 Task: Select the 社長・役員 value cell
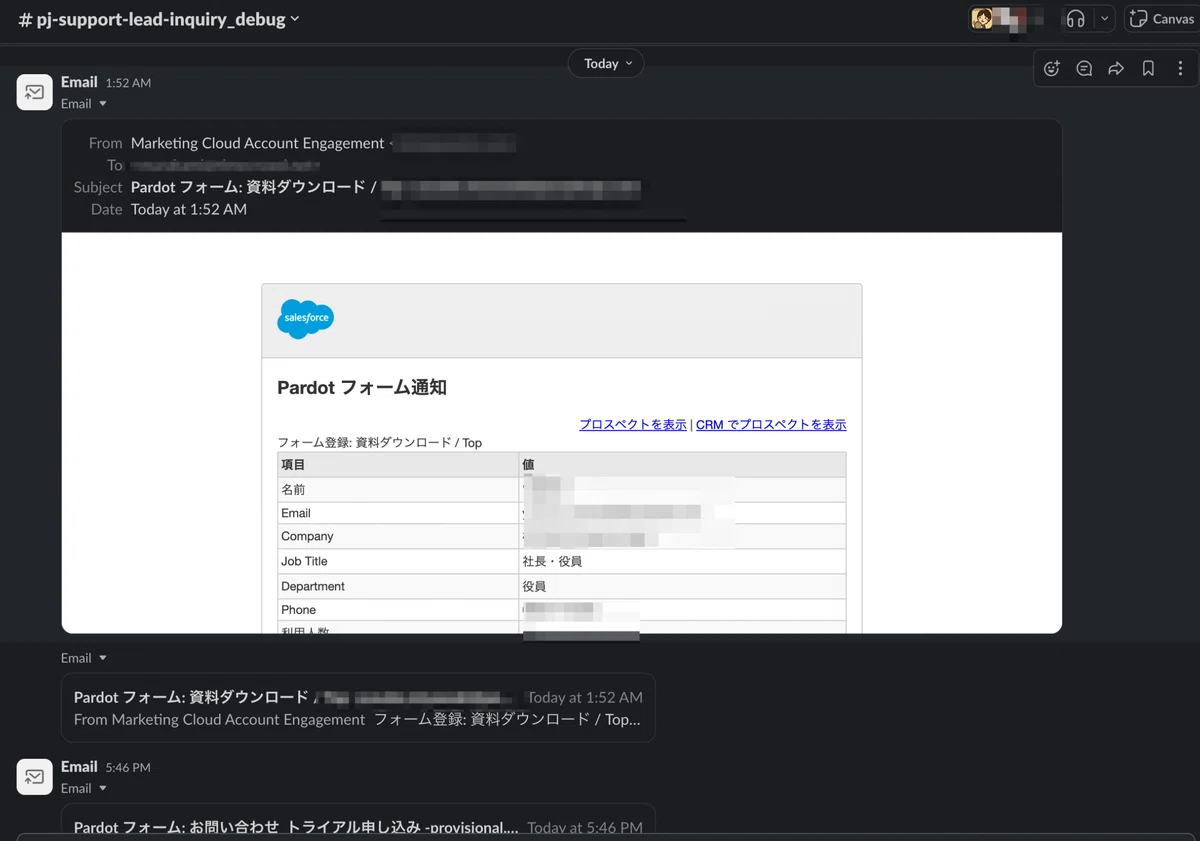point(552,561)
